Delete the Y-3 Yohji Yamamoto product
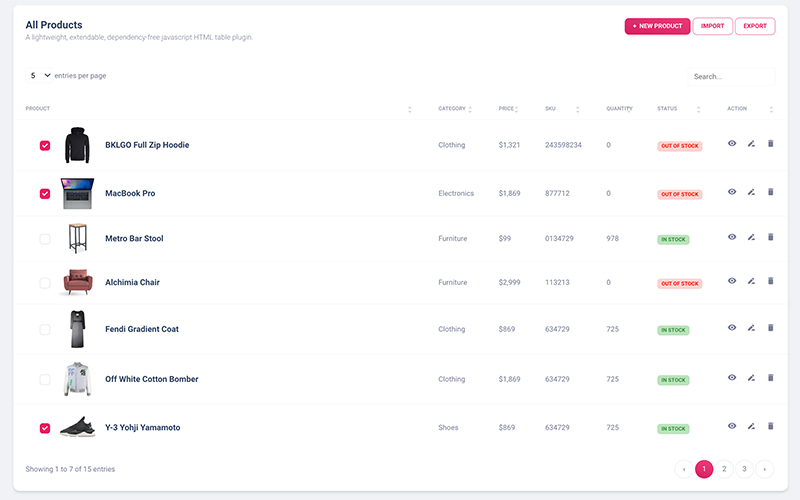This screenshot has height=500, width=800. tap(770, 426)
